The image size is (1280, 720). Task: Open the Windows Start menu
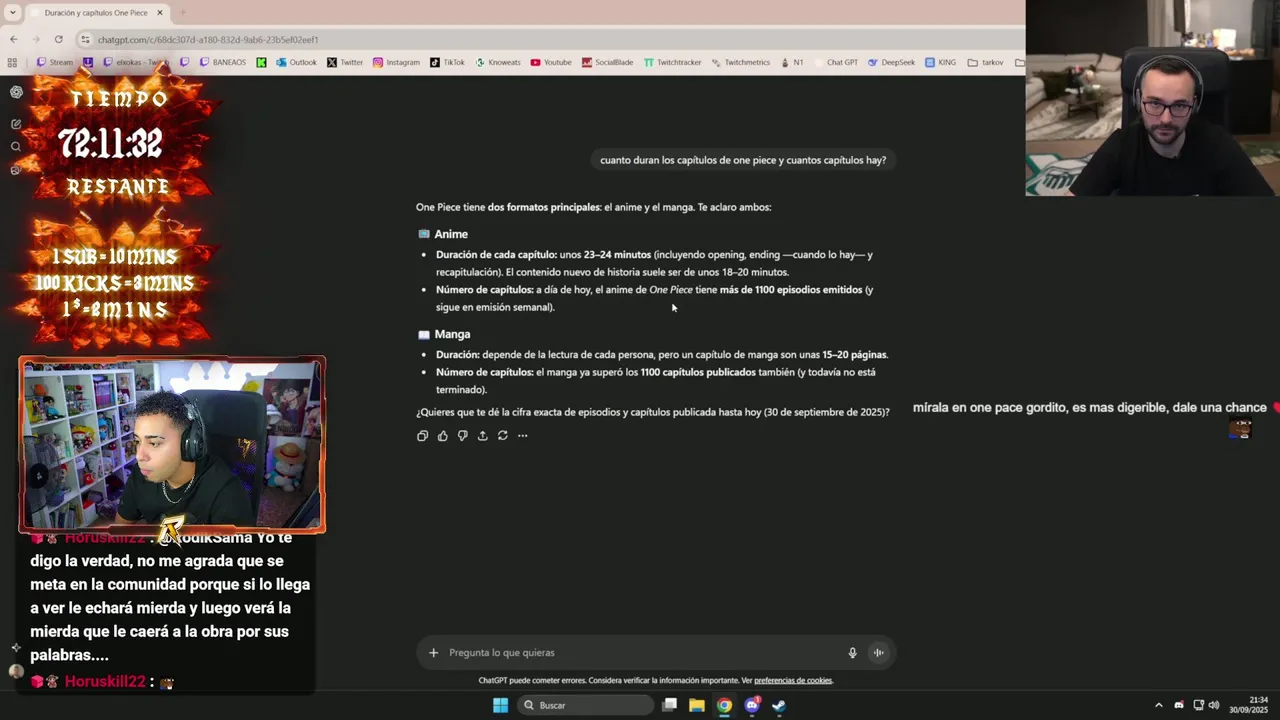(x=500, y=705)
